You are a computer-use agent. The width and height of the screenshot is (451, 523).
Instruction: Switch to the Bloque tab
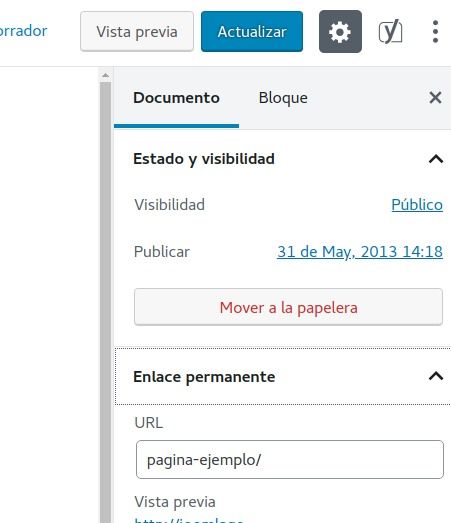click(283, 98)
